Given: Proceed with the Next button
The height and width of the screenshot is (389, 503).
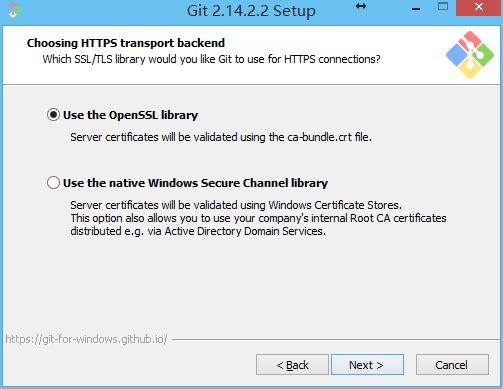Looking at the screenshot, I should (x=367, y=365).
